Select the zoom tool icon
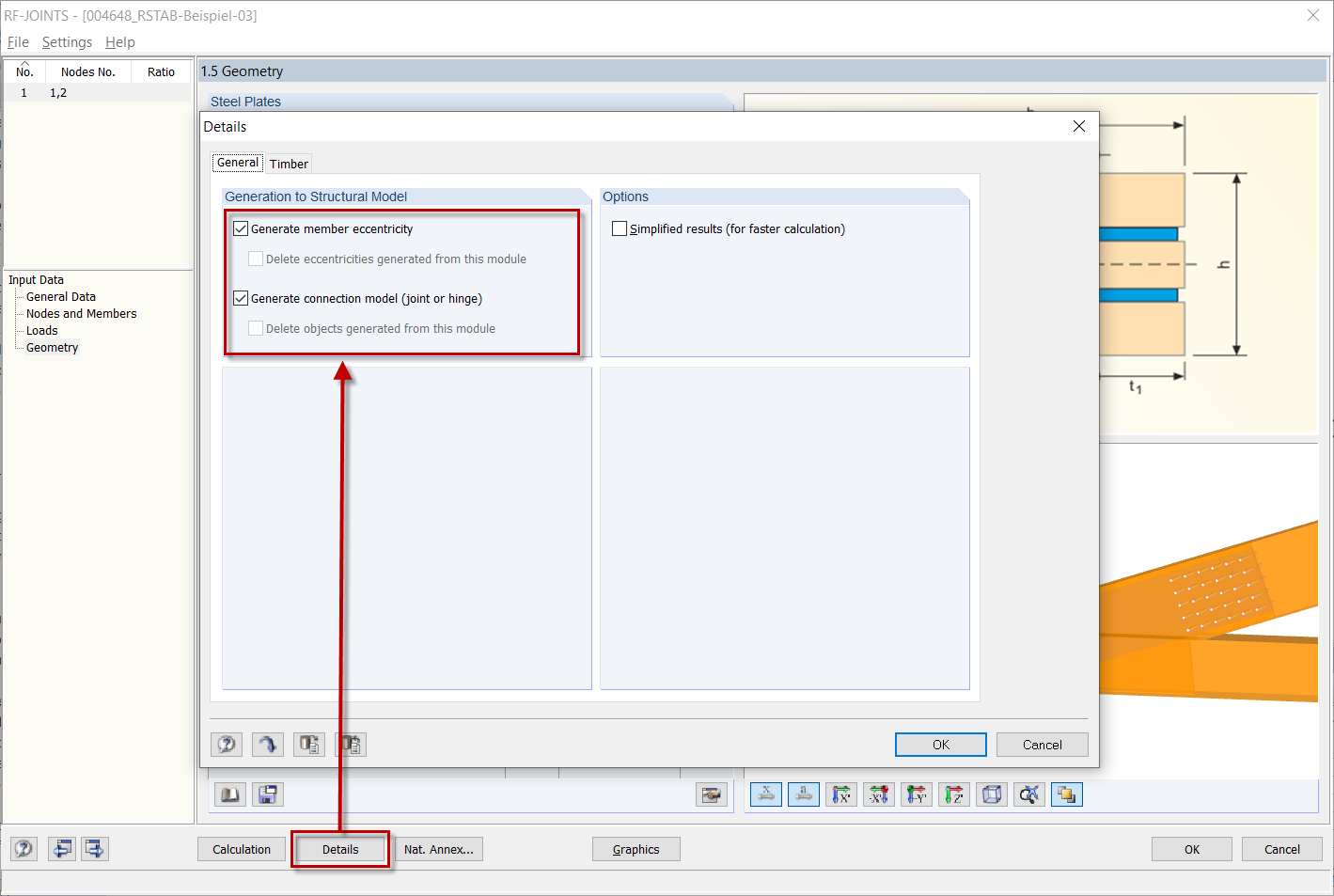 (x=1028, y=794)
